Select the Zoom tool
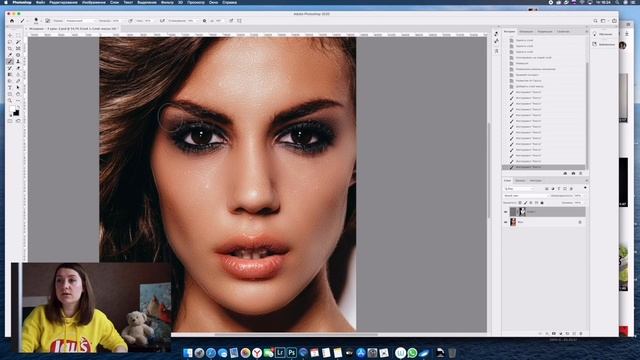Viewport: 640px width, 360px height. [10, 100]
